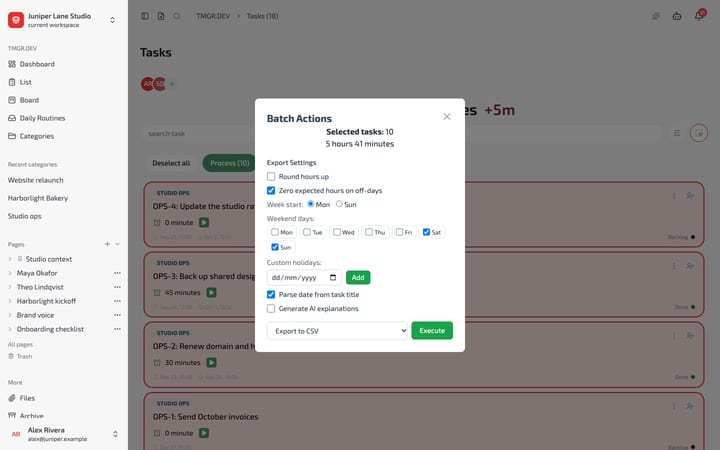Execute the batch action
This screenshot has width=720, height=450.
(x=432, y=331)
